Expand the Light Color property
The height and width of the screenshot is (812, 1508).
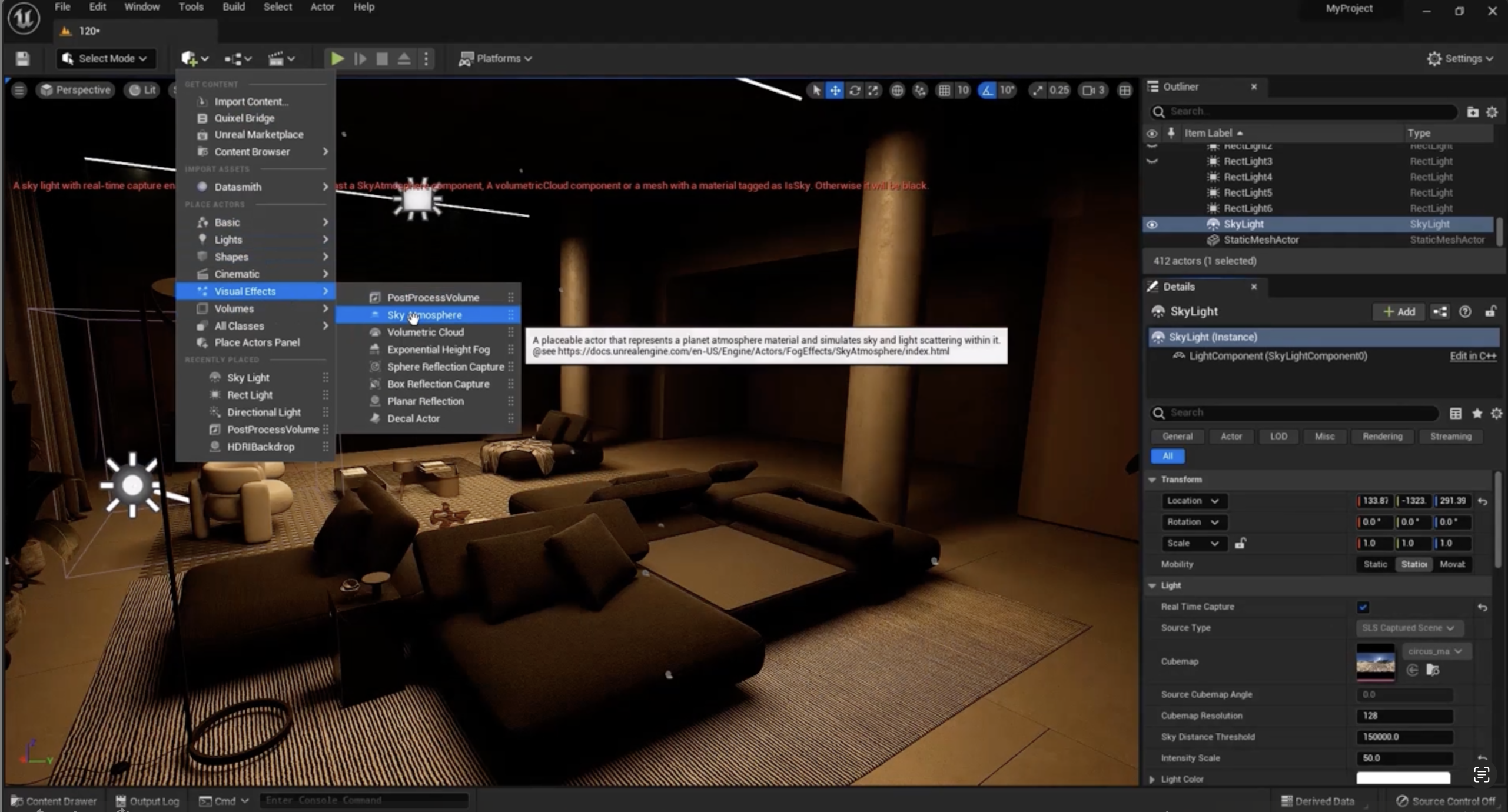coord(1152,779)
